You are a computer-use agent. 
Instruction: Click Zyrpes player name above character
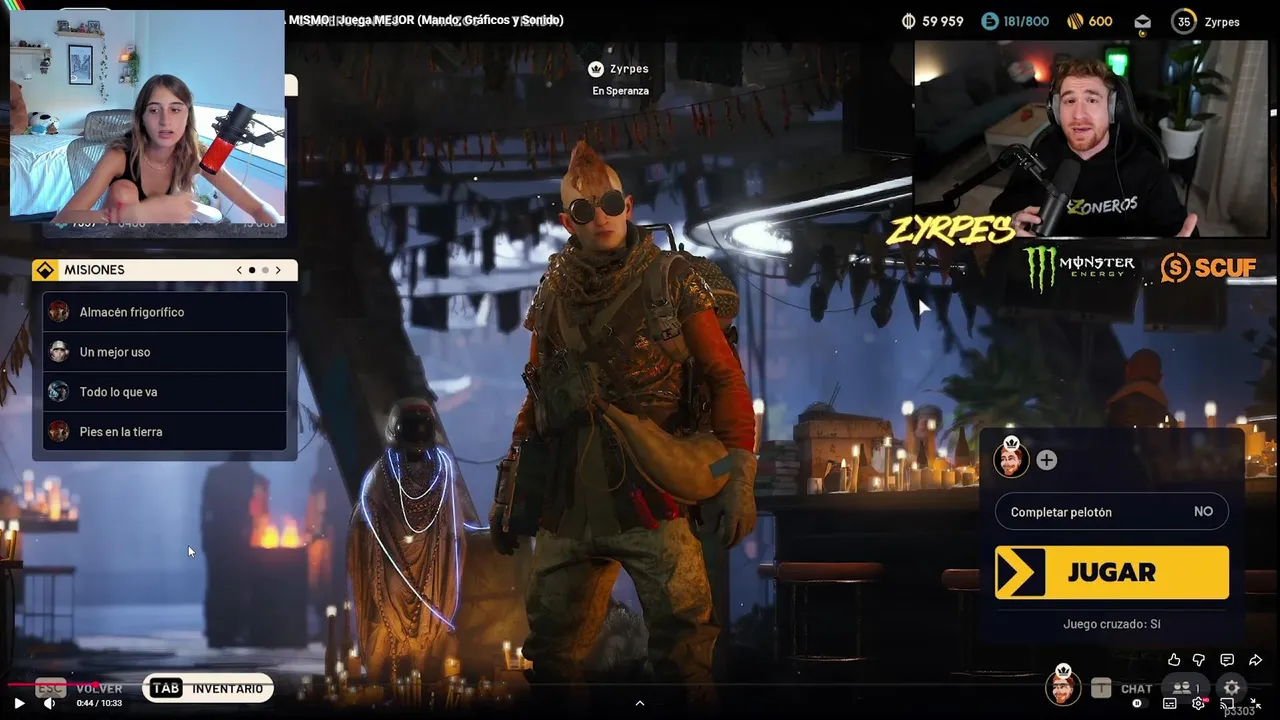tap(629, 69)
